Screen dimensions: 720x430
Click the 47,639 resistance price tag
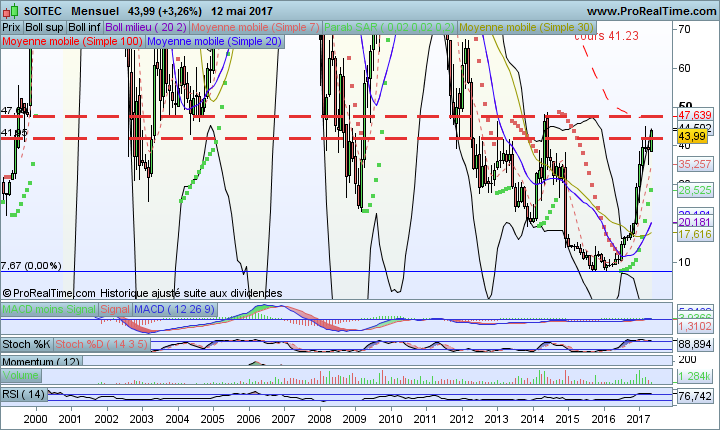695,115
